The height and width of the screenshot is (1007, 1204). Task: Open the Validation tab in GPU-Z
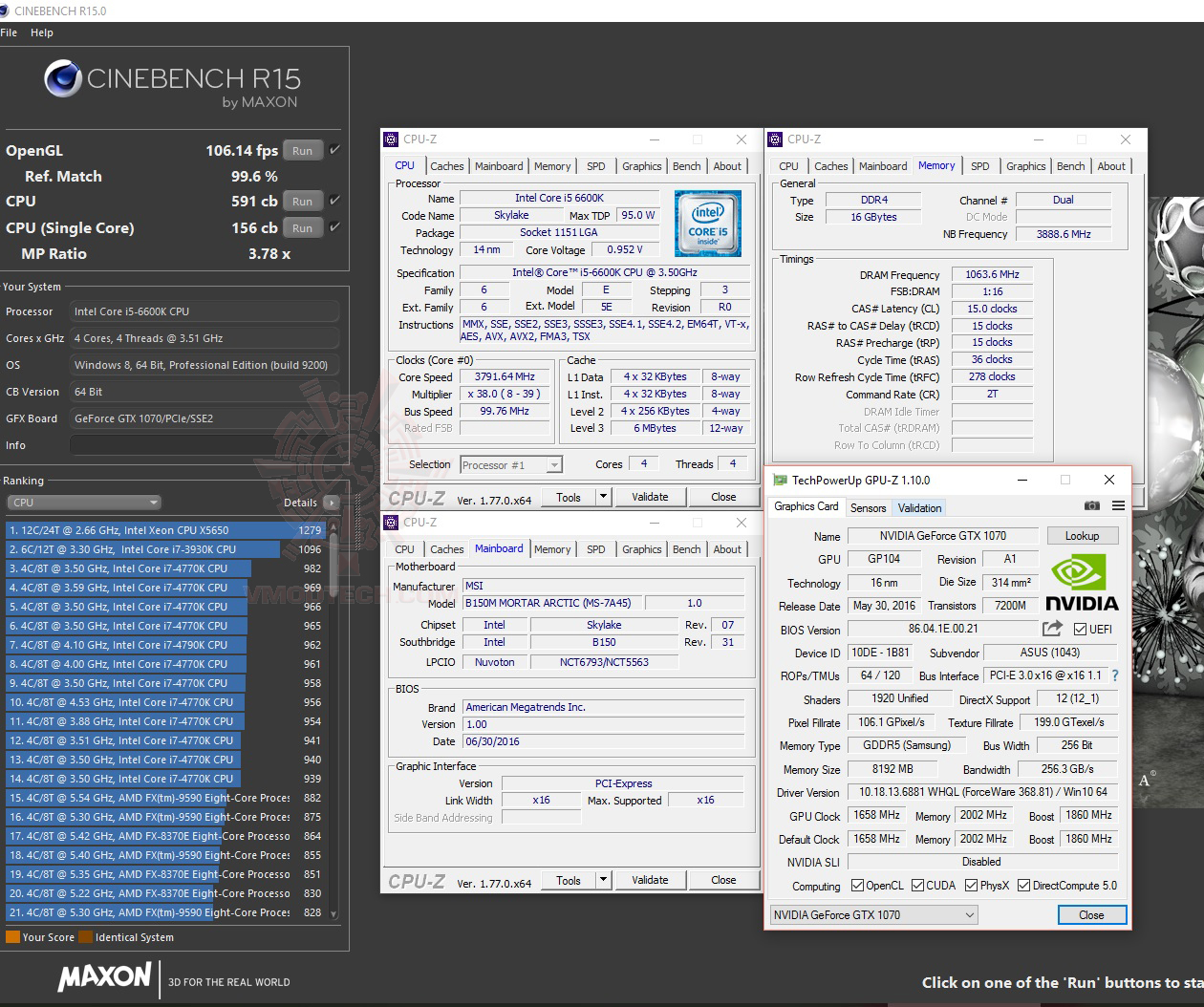click(x=919, y=508)
